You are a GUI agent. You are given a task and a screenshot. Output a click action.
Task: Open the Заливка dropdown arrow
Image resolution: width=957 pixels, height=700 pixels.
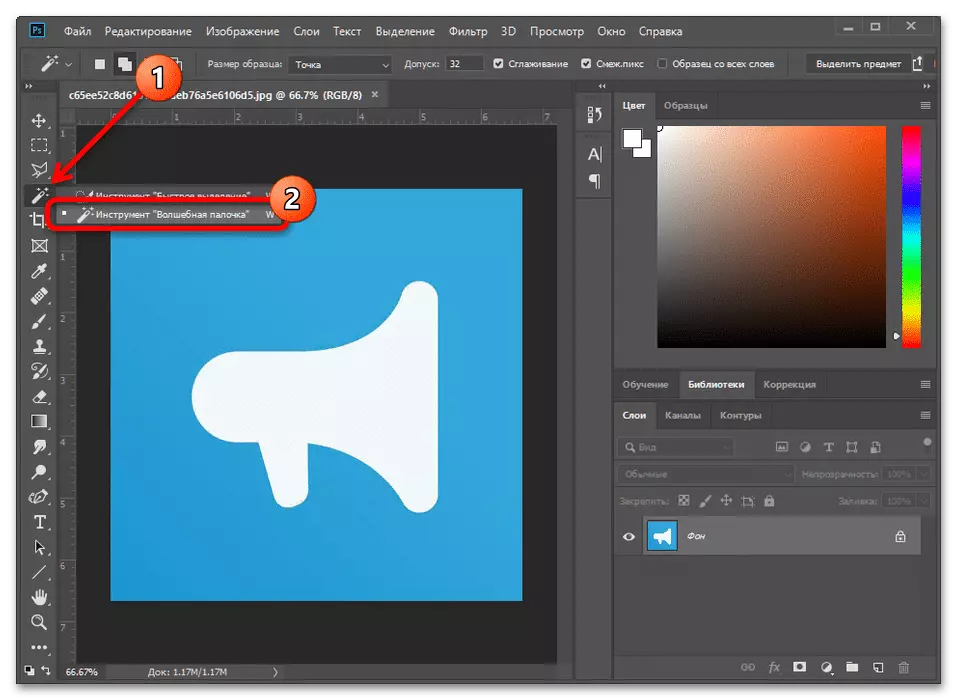(x=924, y=501)
